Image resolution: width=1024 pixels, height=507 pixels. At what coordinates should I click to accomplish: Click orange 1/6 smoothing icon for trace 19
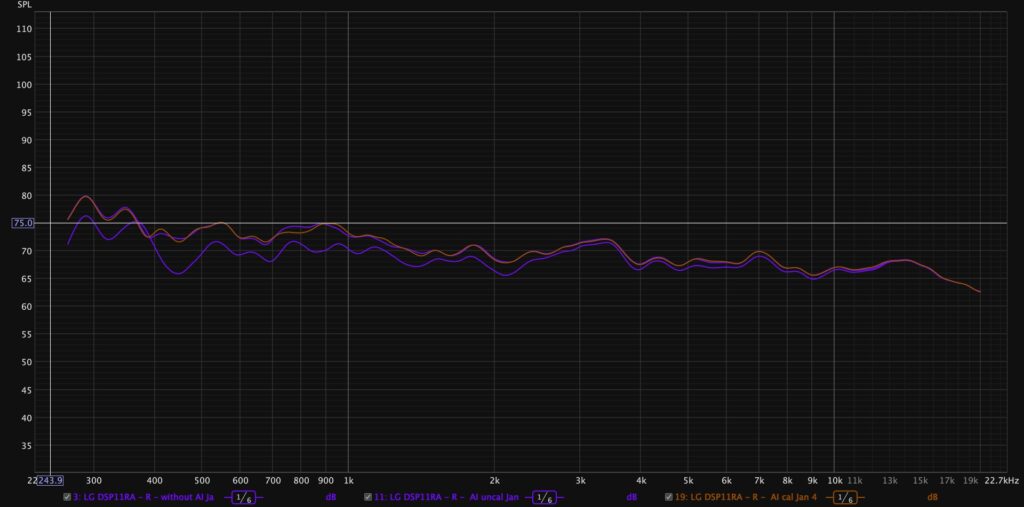point(845,497)
